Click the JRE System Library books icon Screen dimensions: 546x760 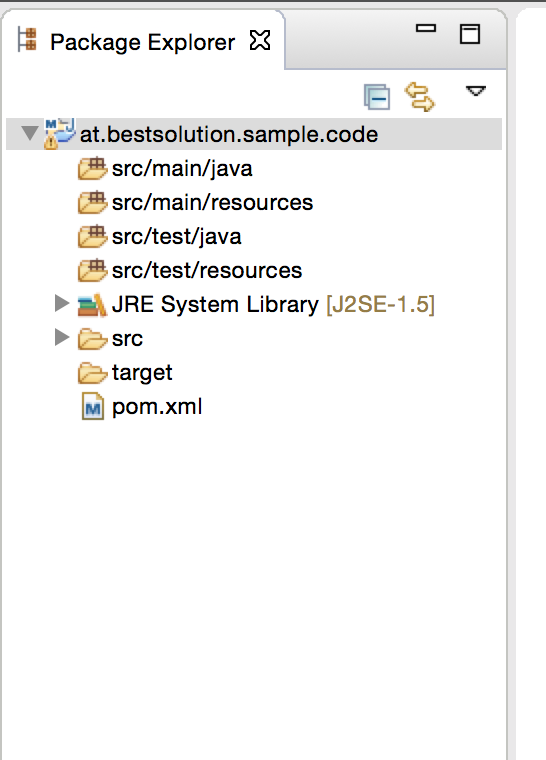click(x=92, y=304)
